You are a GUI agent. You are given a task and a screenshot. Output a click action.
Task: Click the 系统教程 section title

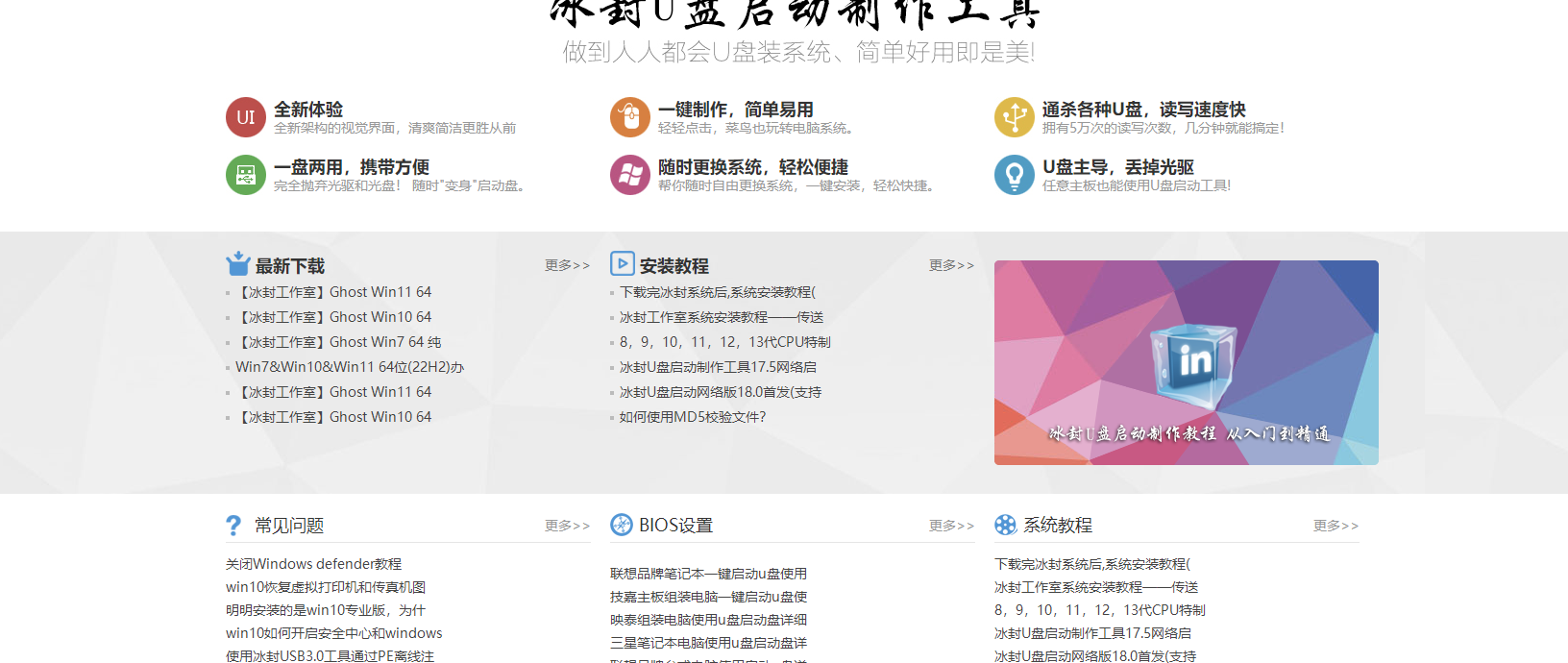pos(1058,526)
